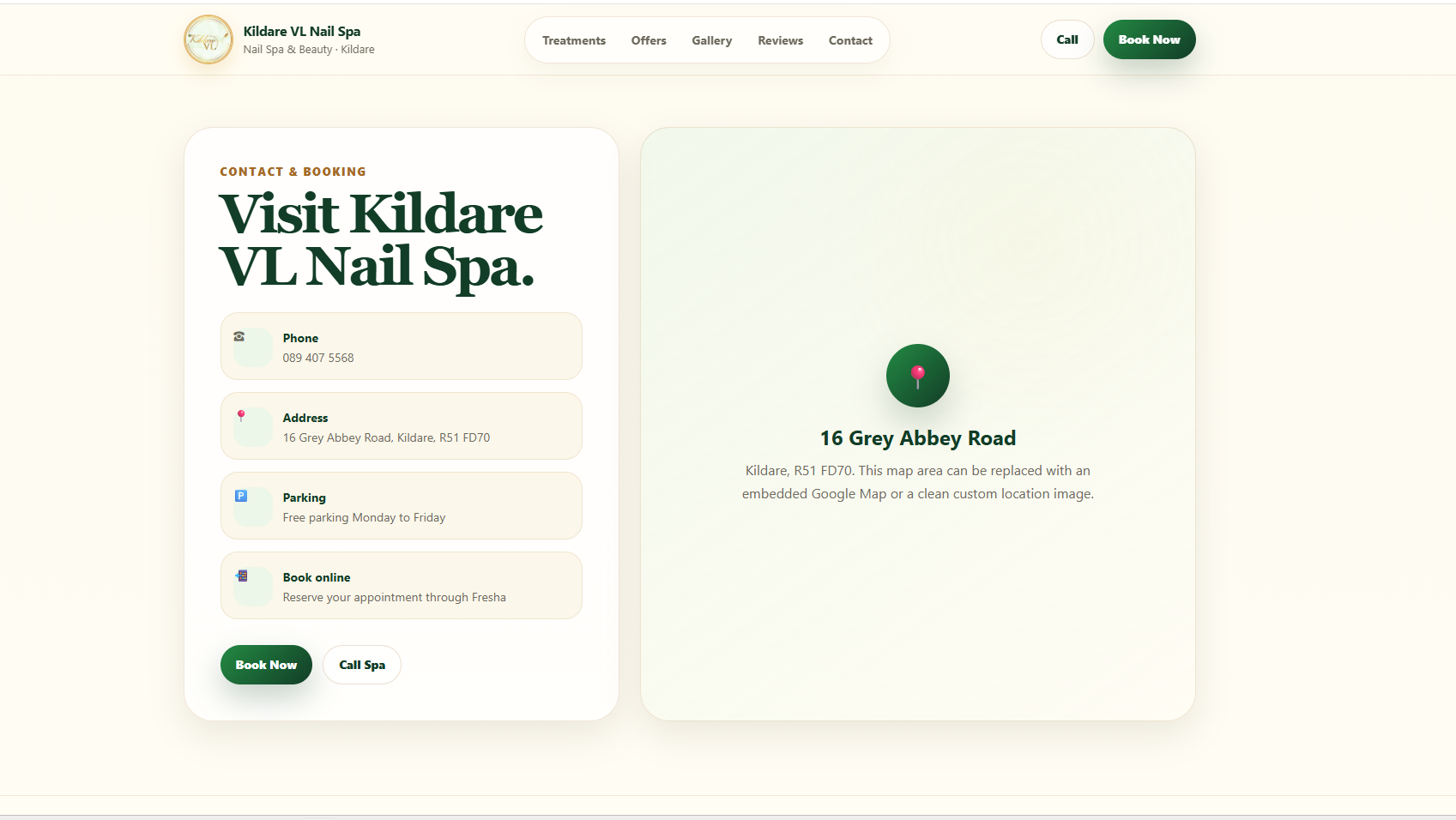1456x820 pixels.
Task: Click the Call button in header
Action: tap(1067, 39)
